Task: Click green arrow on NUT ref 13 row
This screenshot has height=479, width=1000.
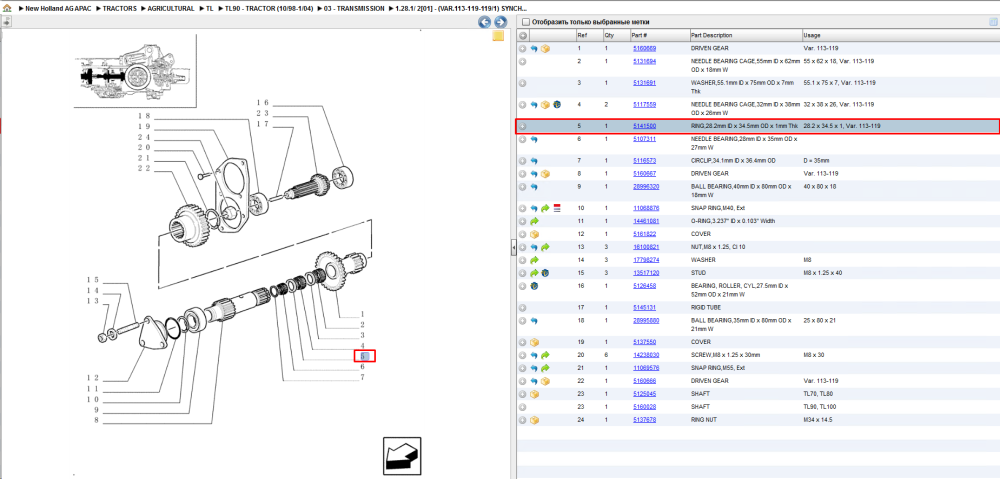Action: [x=545, y=247]
